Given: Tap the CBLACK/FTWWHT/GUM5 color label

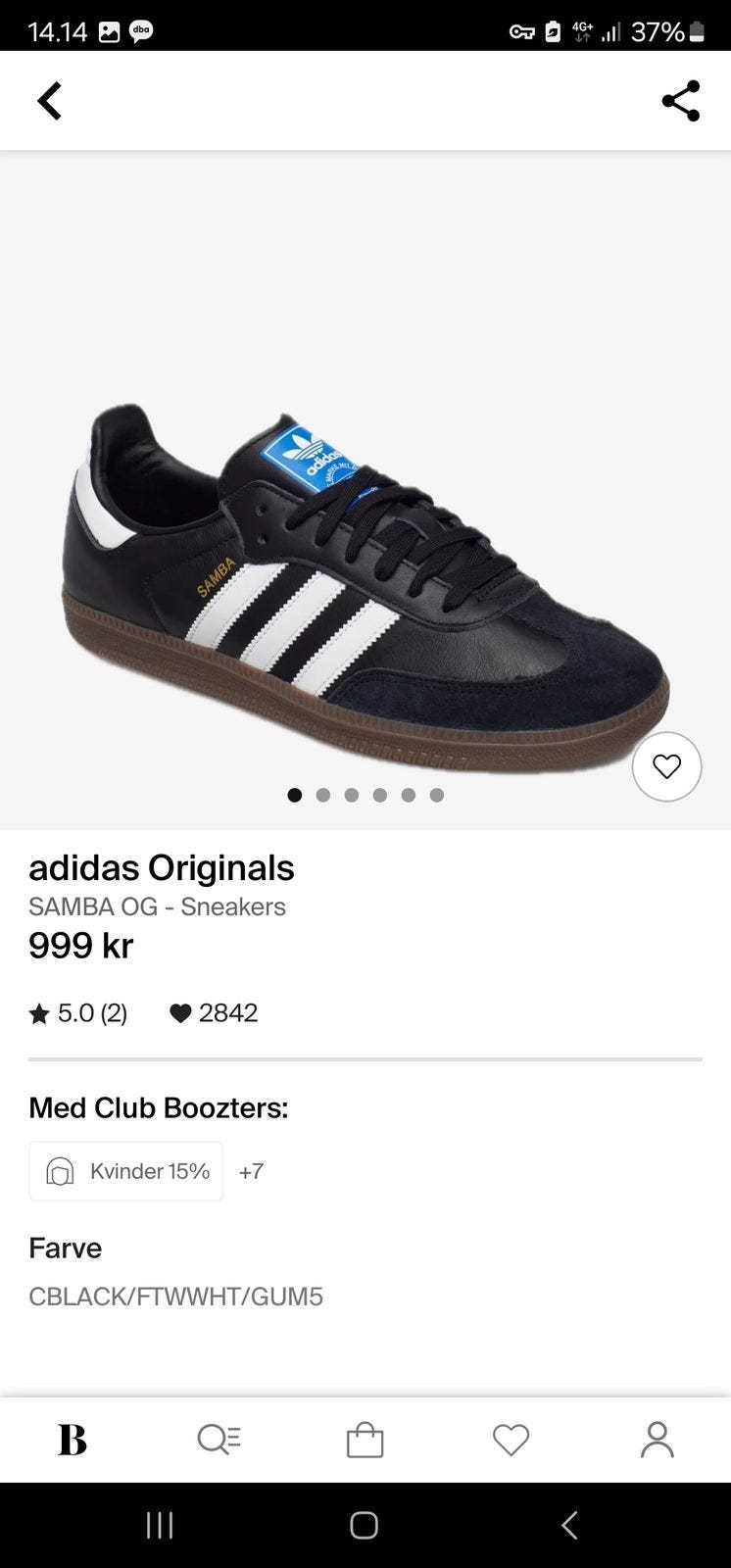Looking at the screenshot, I should (176, 1297).
